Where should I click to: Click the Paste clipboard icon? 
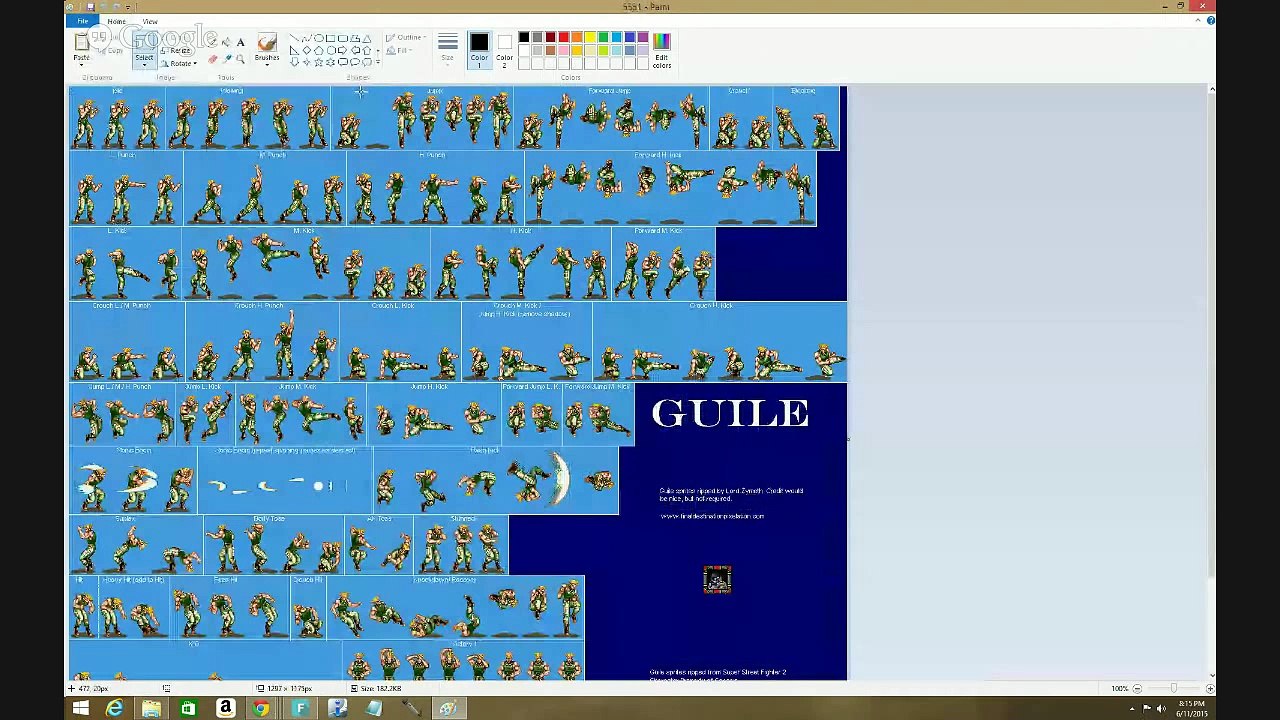[x=81, y=42]
